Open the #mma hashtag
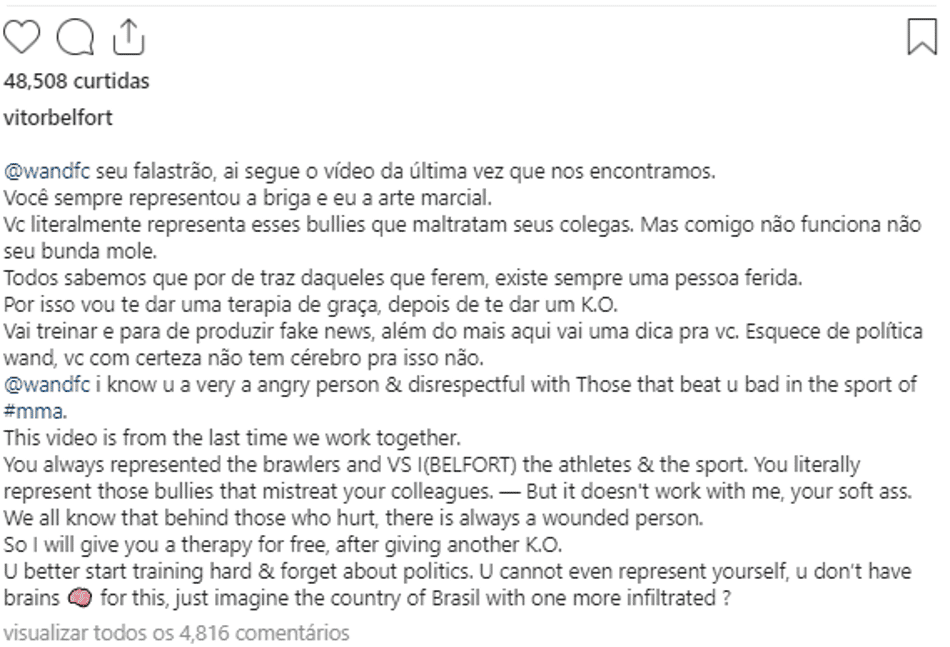The height and width of the screenshot is (647, 950). click(35, 411)
